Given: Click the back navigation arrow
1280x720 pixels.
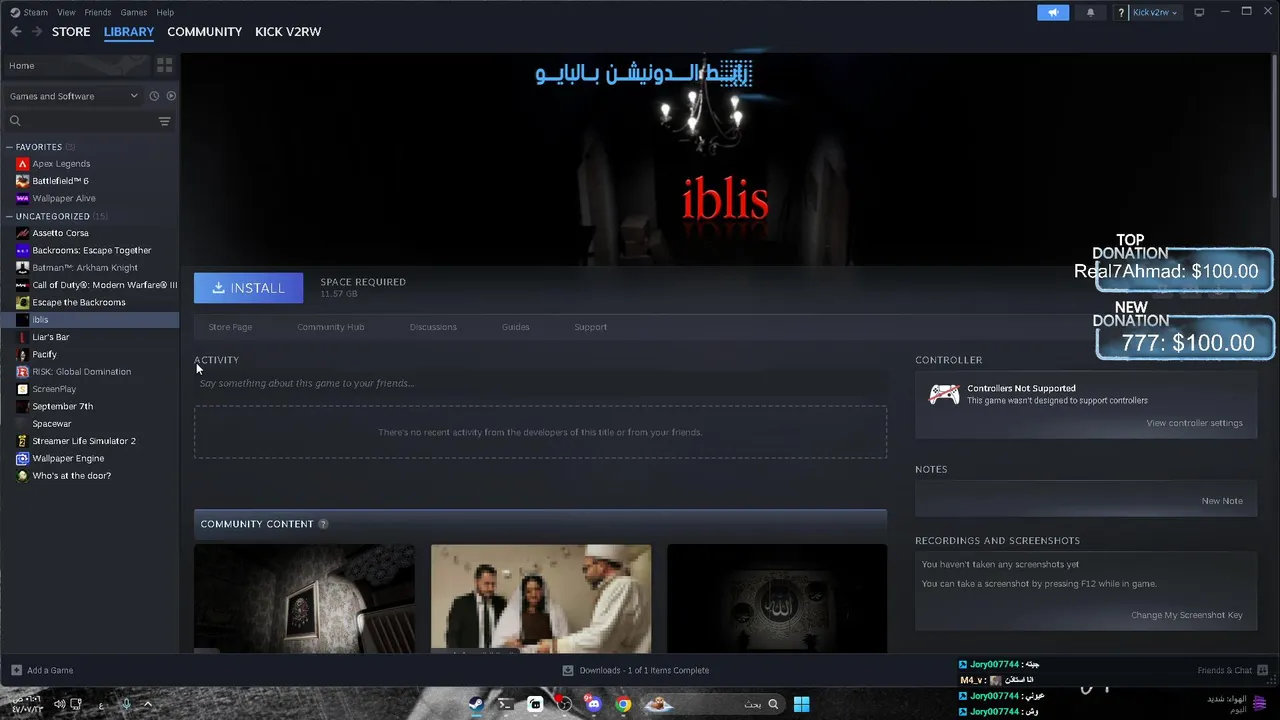Looking at the screenshot, I should [16, 32].
